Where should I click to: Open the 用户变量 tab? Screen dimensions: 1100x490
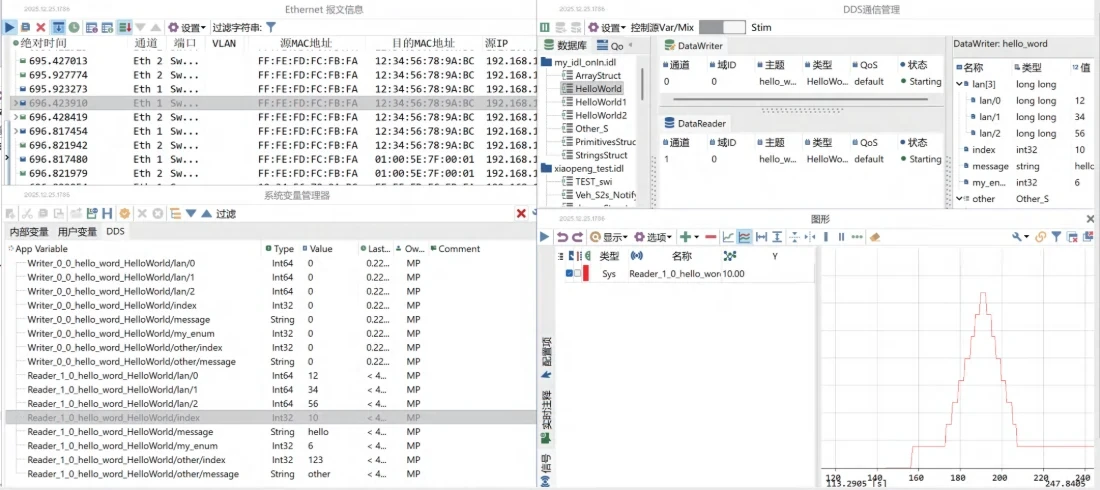[x=77, y=232]
